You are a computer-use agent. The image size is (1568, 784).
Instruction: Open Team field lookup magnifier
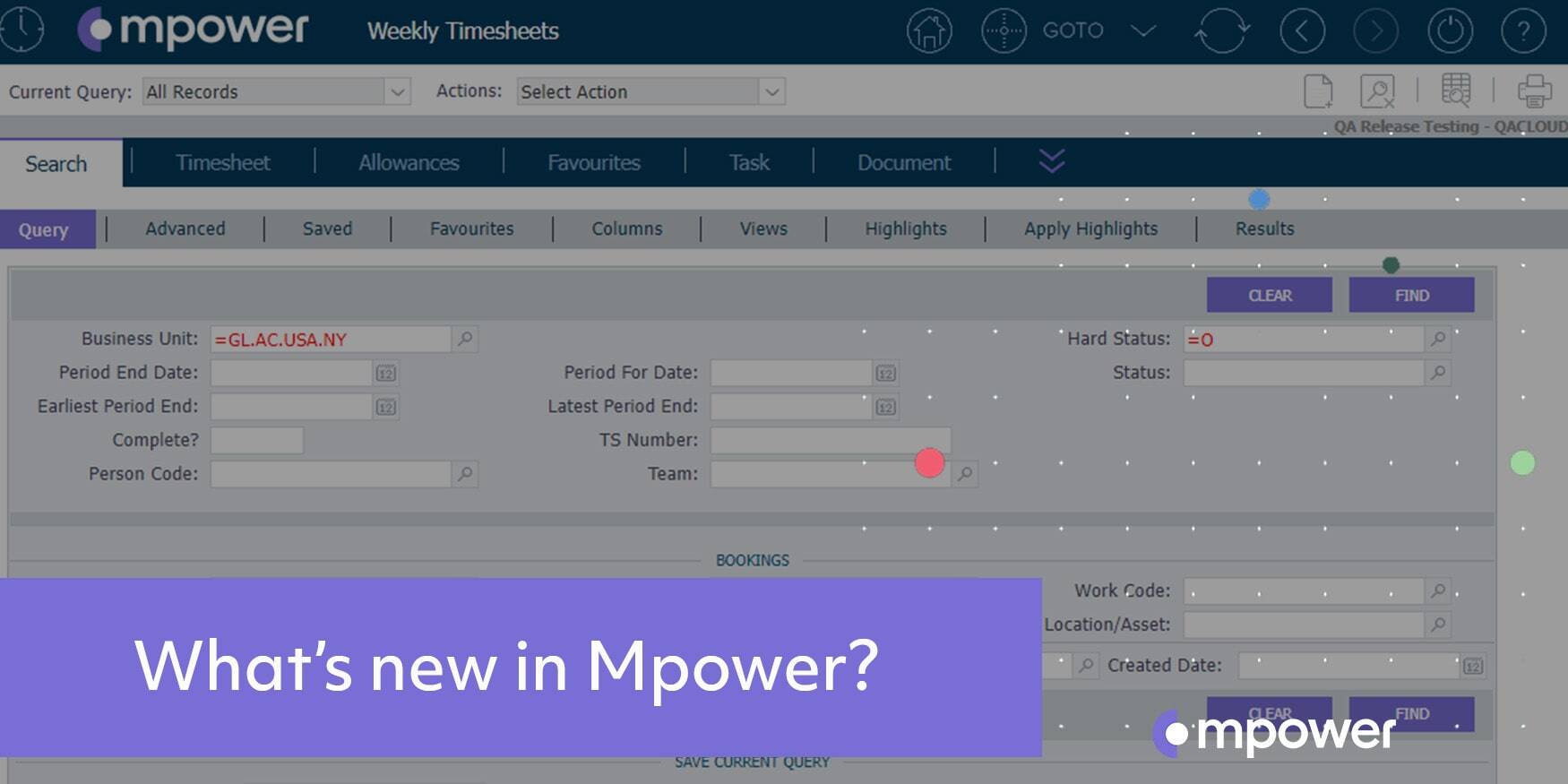click(965, 474)
